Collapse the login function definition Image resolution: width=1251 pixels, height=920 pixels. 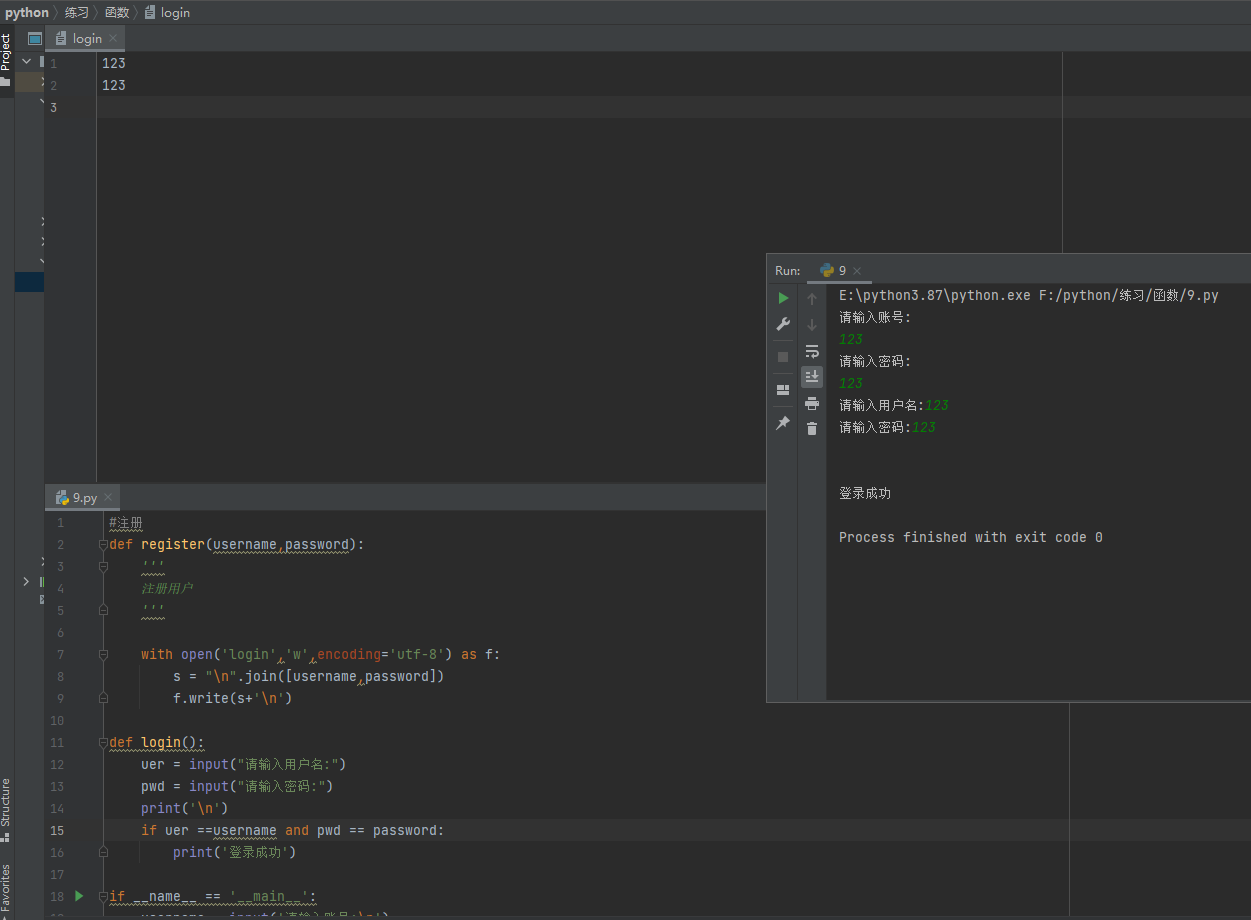(x=103, y=742)
